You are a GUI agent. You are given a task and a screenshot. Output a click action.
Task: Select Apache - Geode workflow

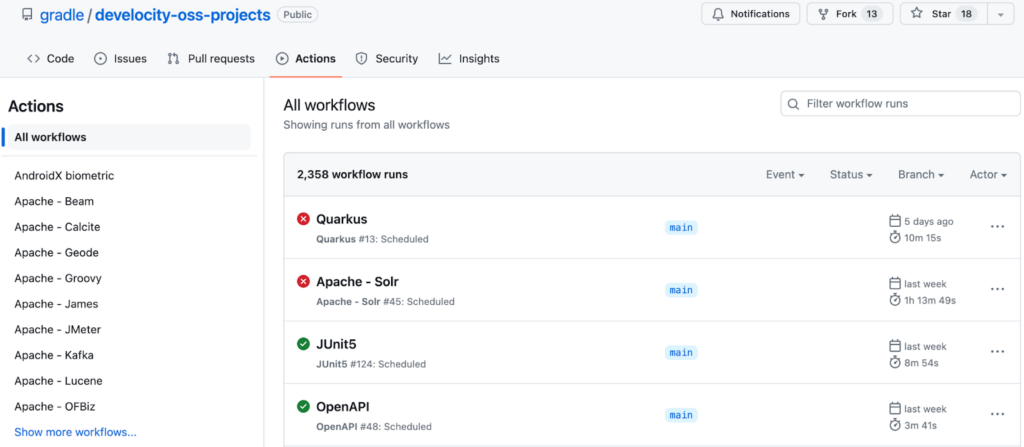tap(57, 252)
